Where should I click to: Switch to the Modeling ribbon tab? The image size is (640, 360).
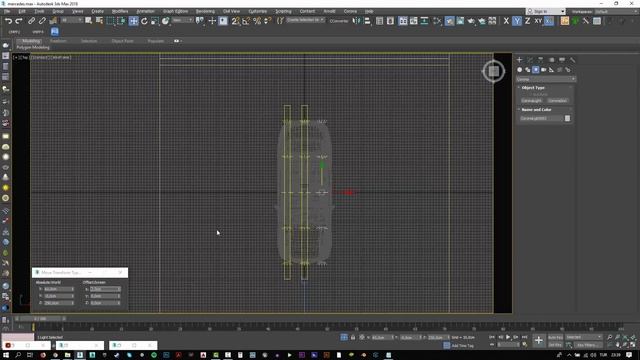click(31, 41)
